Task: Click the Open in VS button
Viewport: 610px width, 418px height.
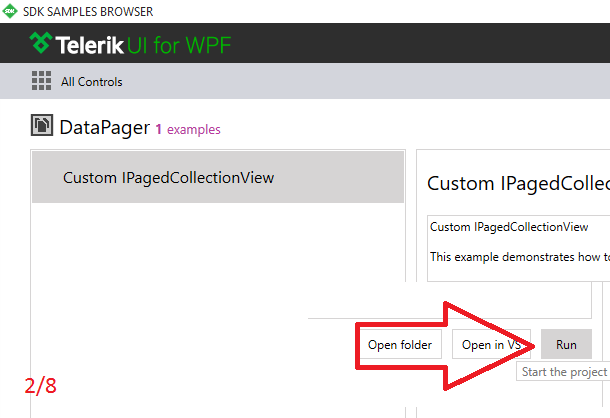Action: (x=491, y=344)
